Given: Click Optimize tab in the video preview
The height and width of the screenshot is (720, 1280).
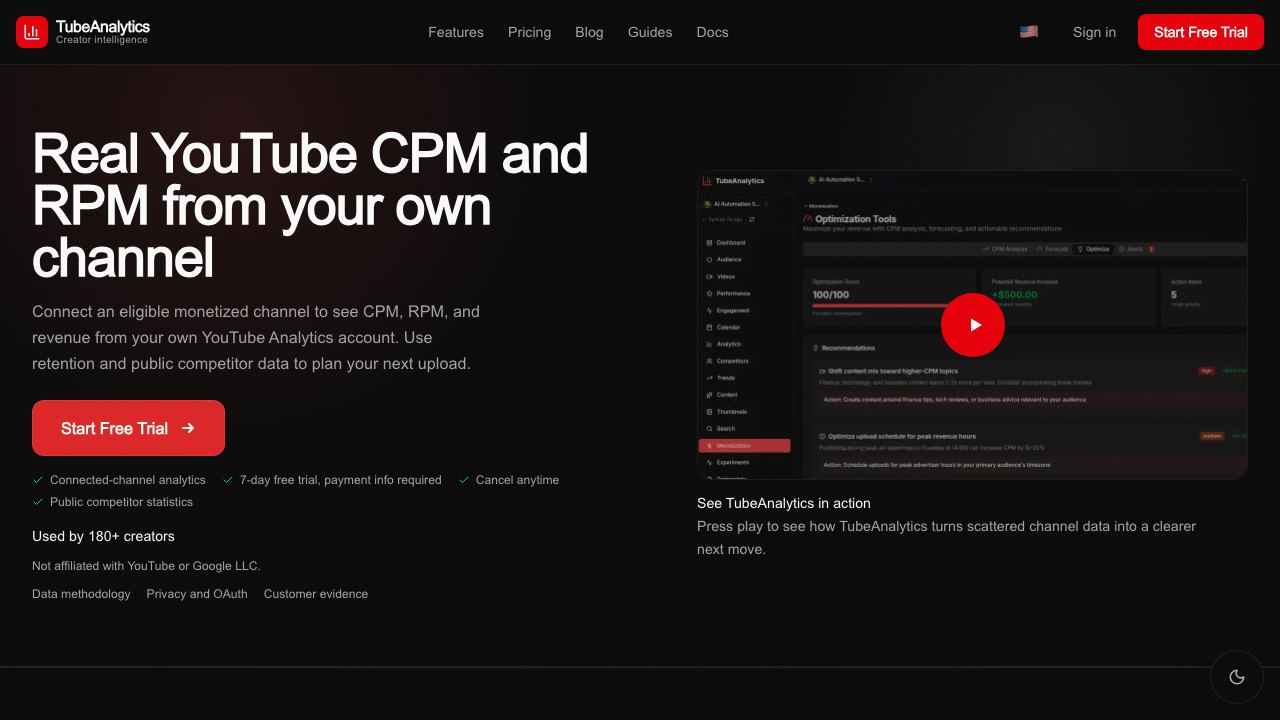Looking at the screenshot, I should (1093, 249).
